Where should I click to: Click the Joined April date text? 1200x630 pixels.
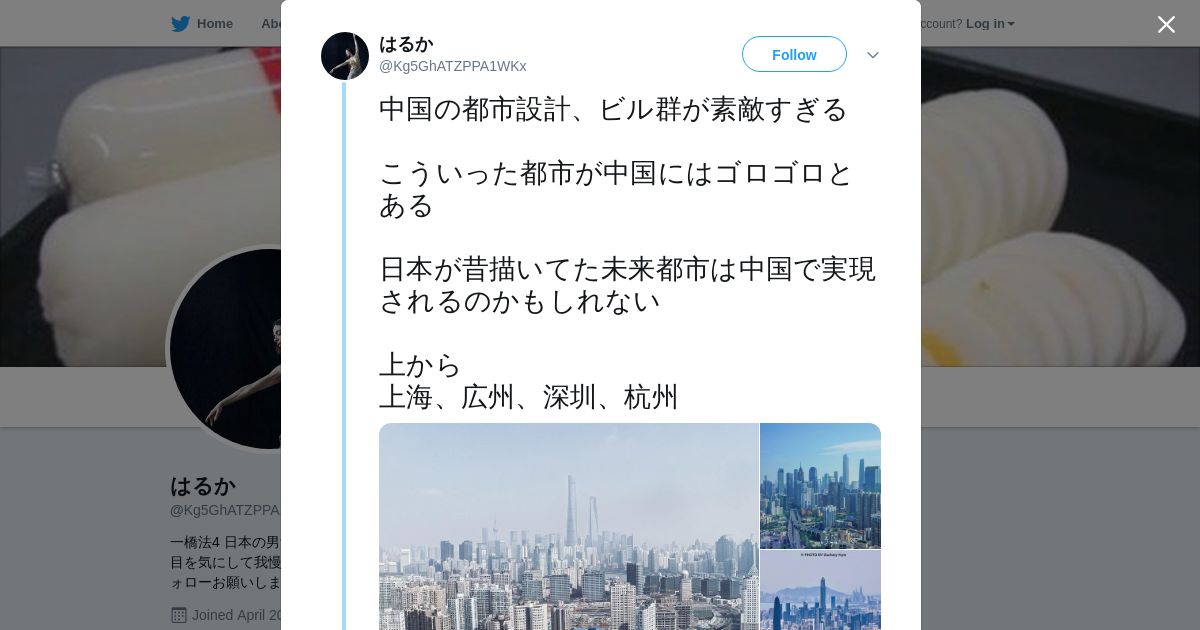pyautogui.click(x=236, y=615)
